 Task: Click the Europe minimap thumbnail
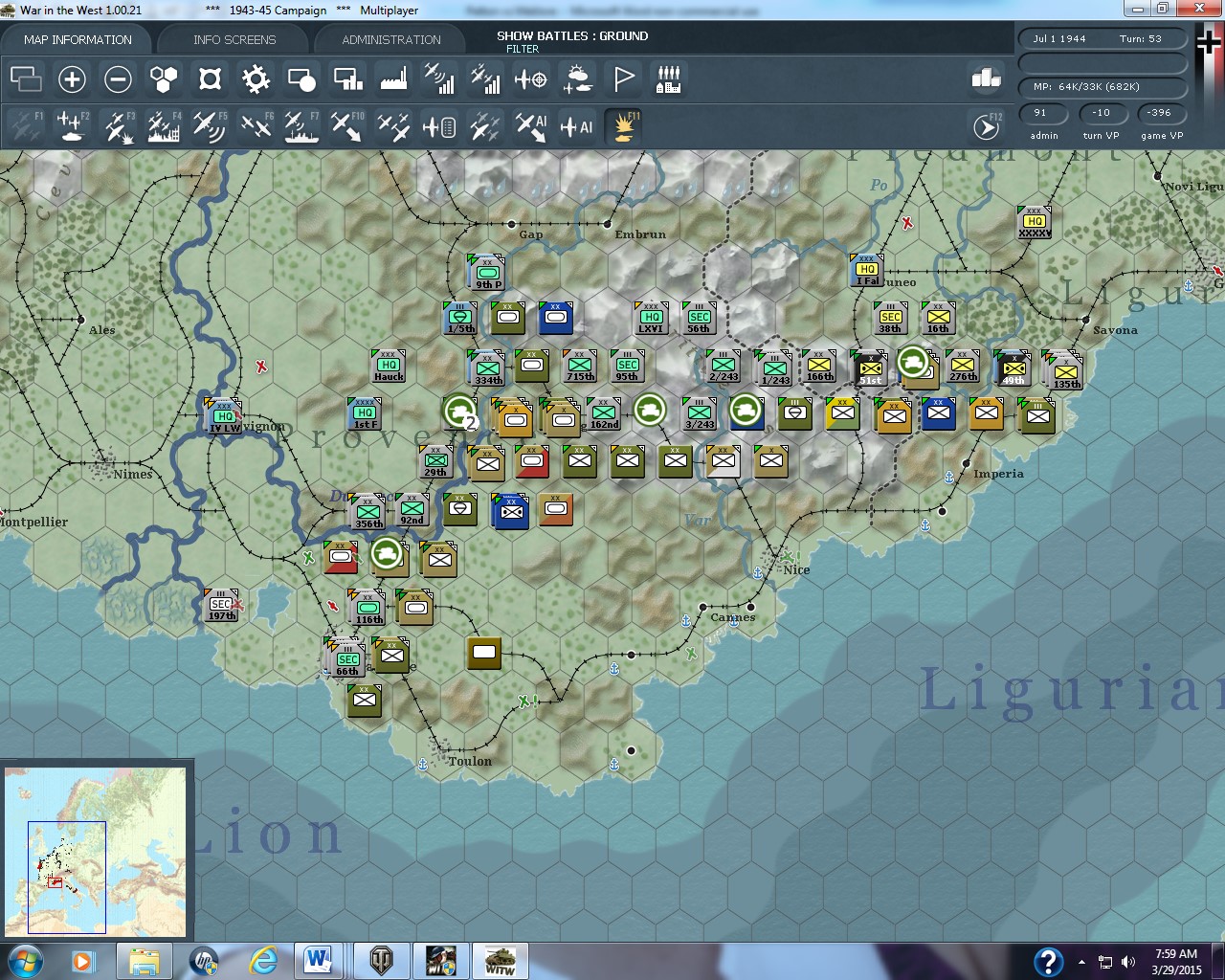click(x=95, y=854)
